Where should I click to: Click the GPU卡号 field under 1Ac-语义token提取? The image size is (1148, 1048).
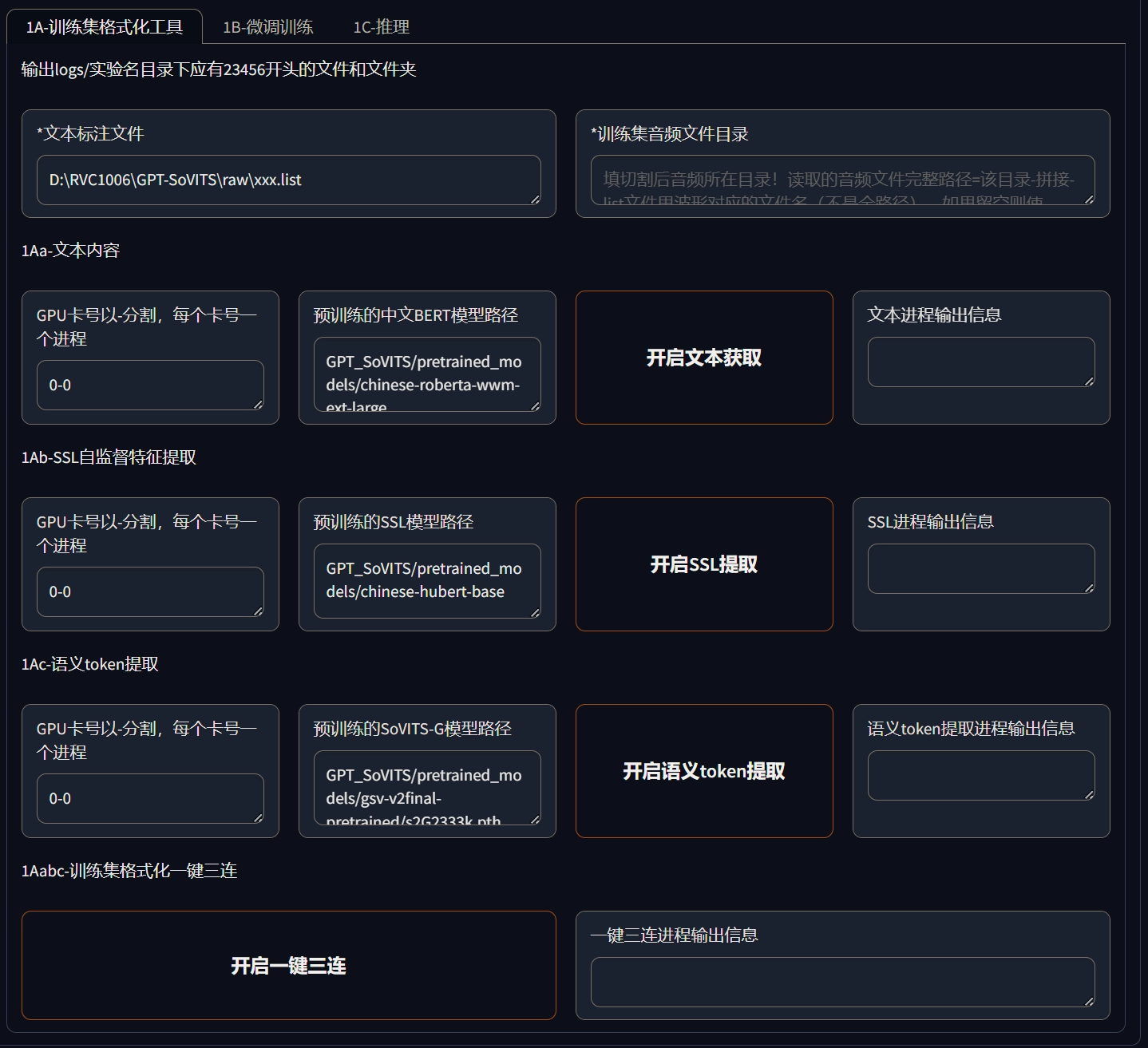click(x=150, y=799)
